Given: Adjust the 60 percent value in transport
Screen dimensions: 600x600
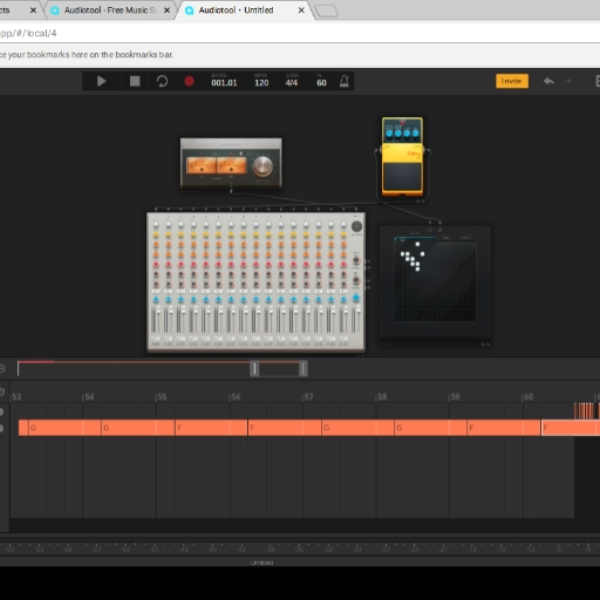Looking at the screenshot, I should pos(321,83).
